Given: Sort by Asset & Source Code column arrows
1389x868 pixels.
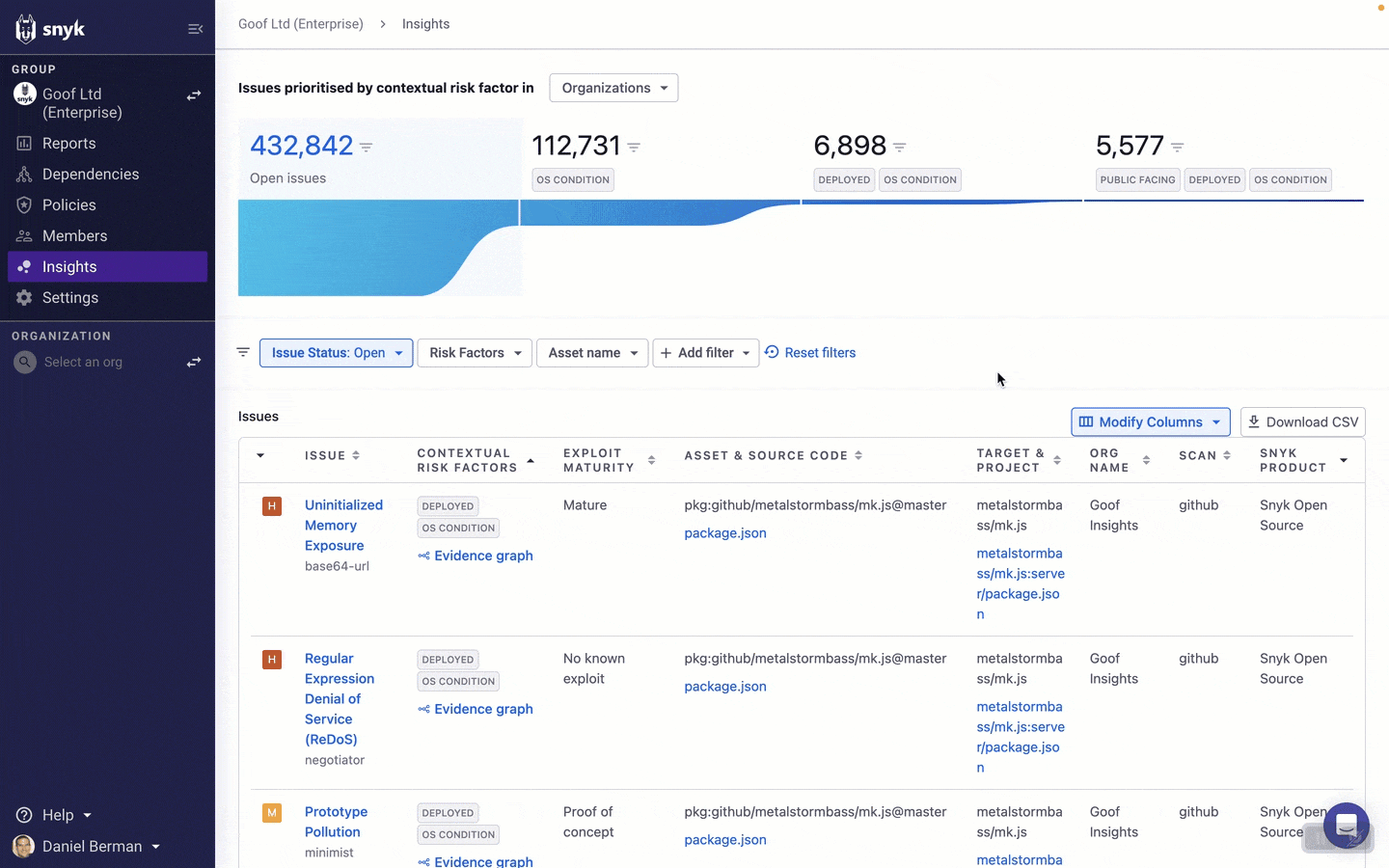Looking at the screenshot, I should (858, 455).
